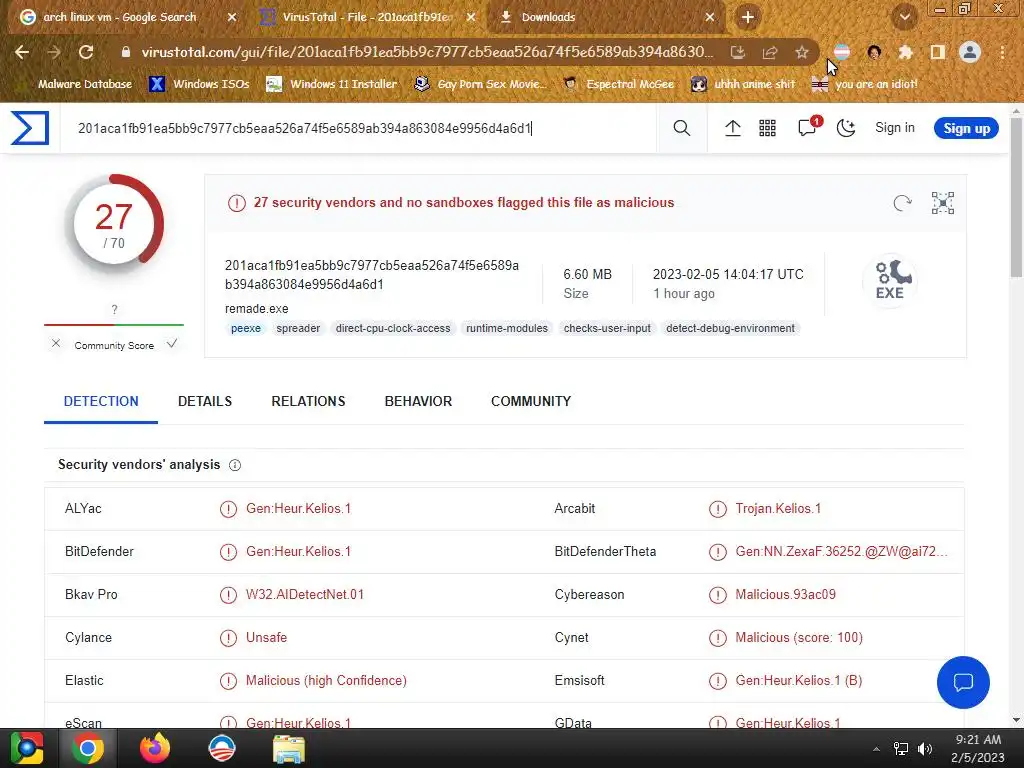Go back with browser back arrow
The width and height of the screenshot is (1024, 768).
click(22, 52)
